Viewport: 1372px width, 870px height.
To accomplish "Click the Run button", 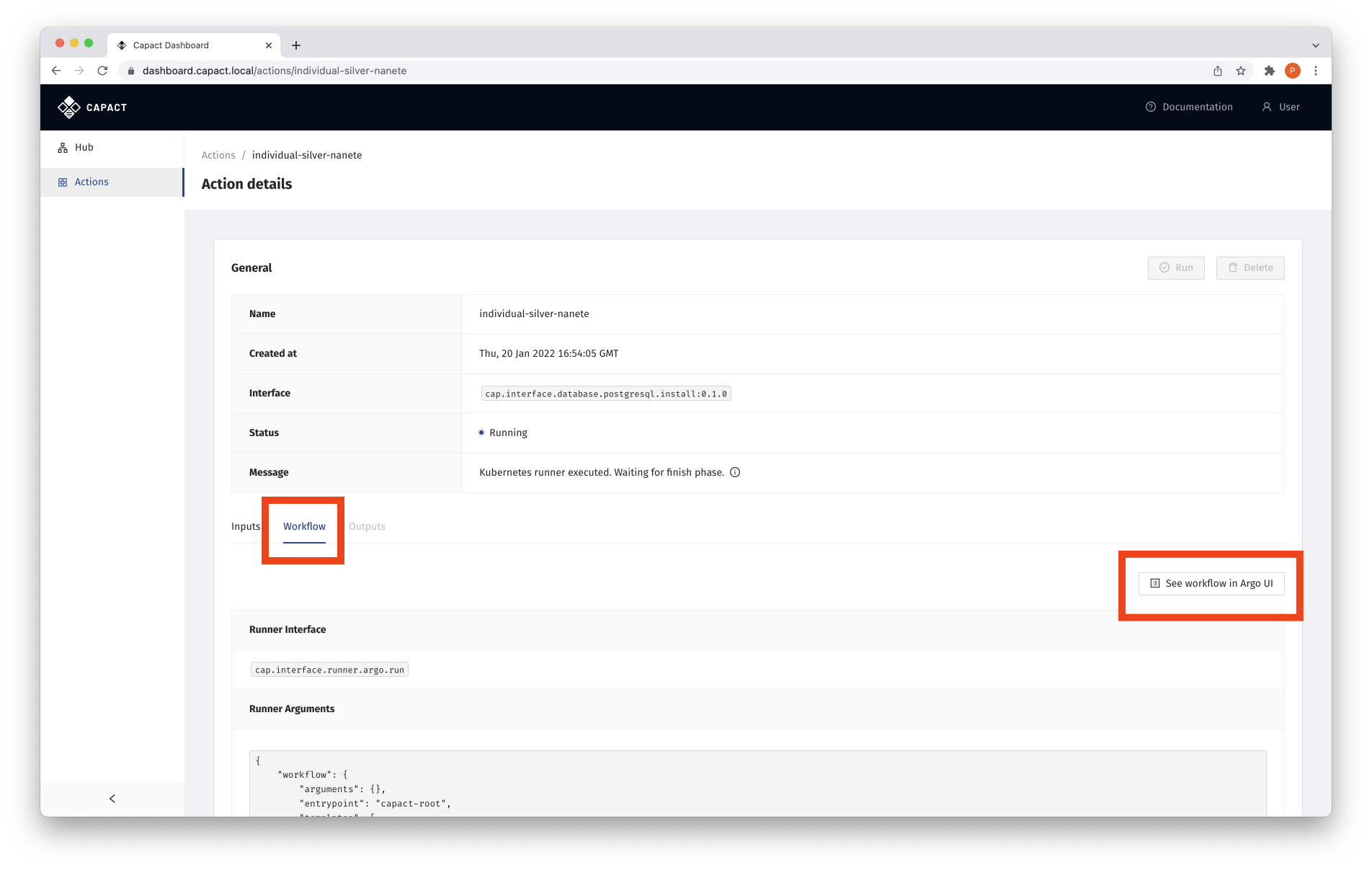I will click(1176, 267).
